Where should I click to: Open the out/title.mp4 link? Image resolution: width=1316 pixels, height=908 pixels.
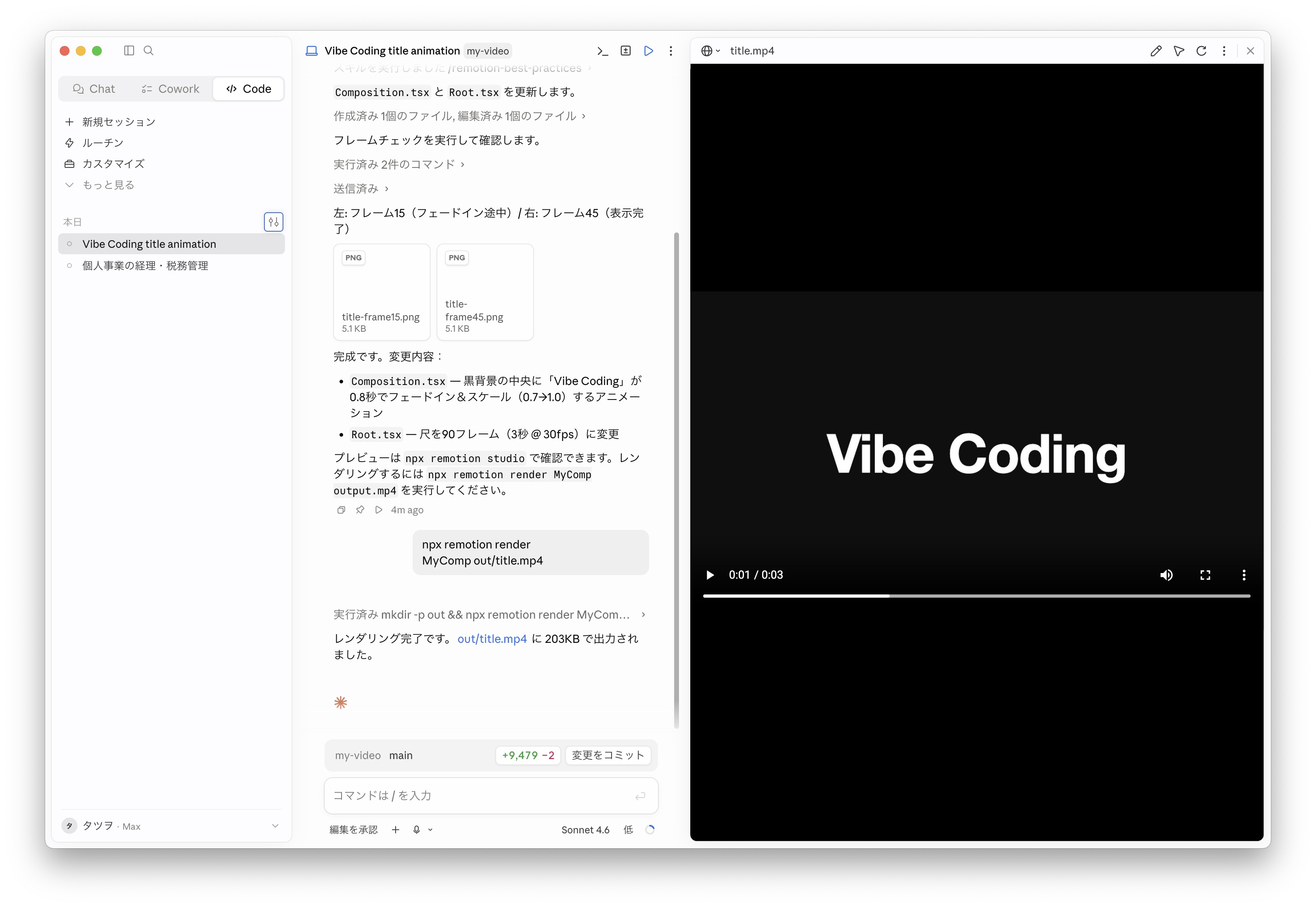pos(492,638)
